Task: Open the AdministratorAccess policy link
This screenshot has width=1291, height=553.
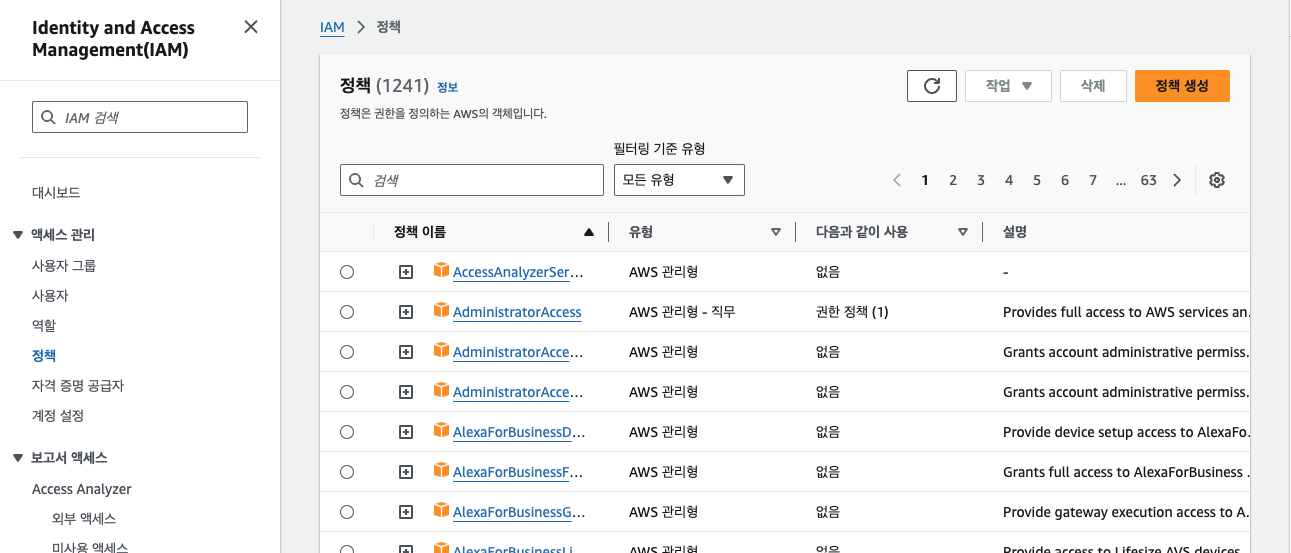Action: 517,312
